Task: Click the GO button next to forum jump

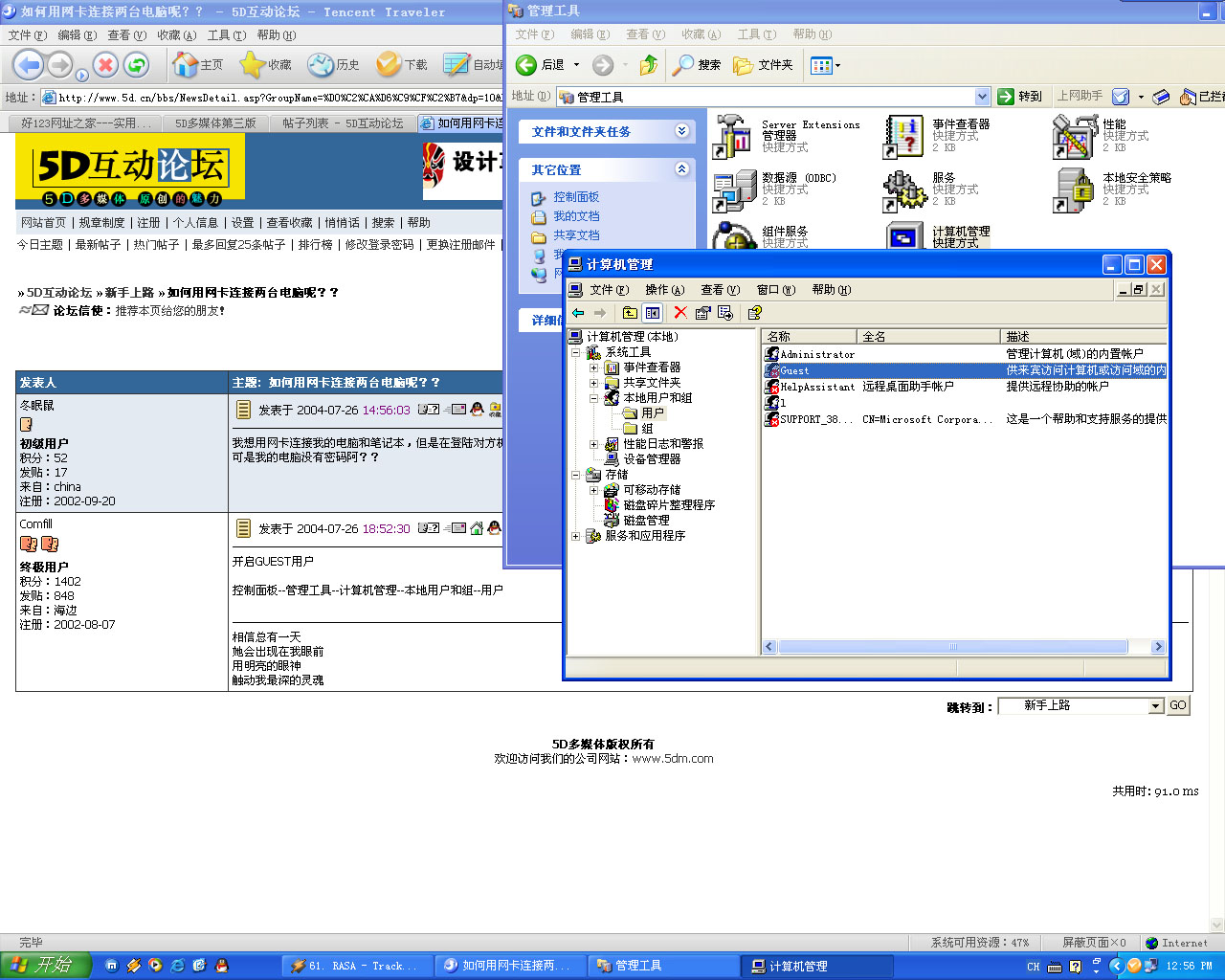Action: (1178, 705)
